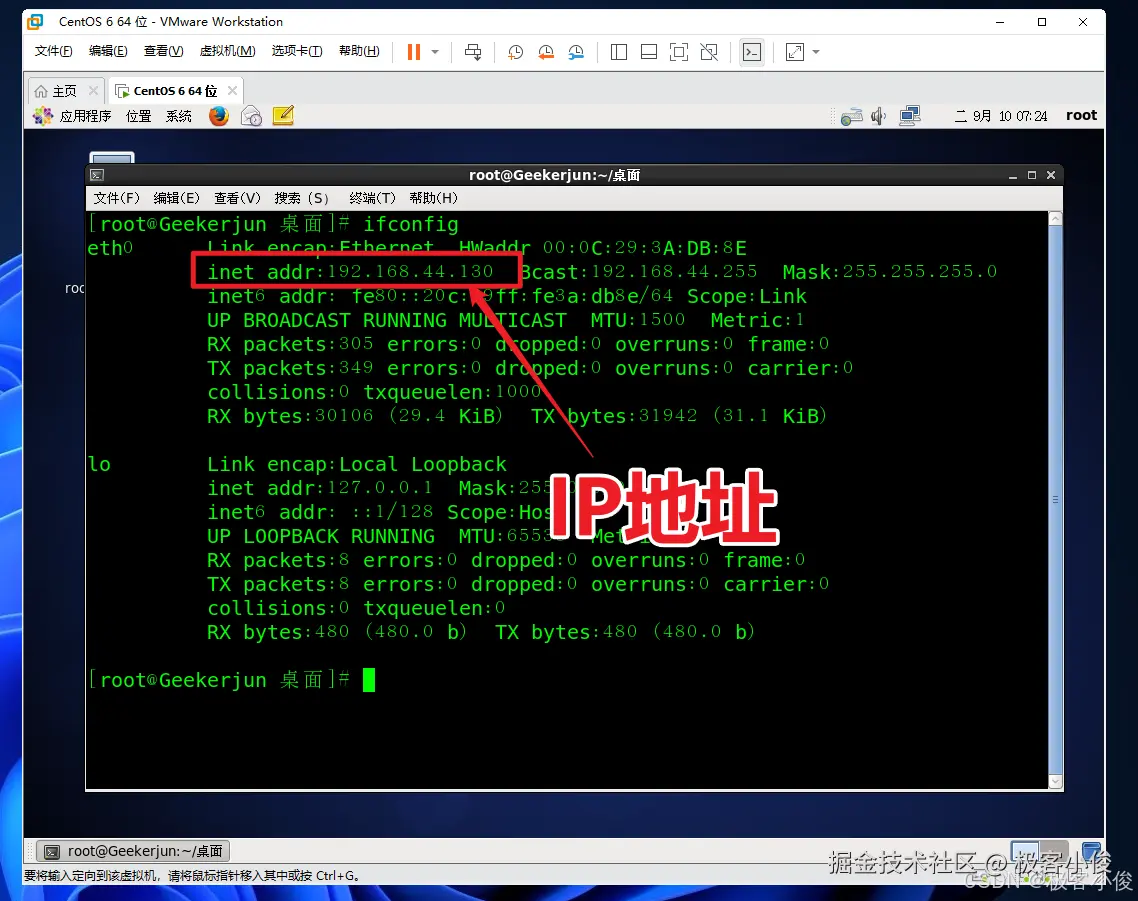
Task: Open VMware 编辑(E) menu
Action: [x=108, y=51]
